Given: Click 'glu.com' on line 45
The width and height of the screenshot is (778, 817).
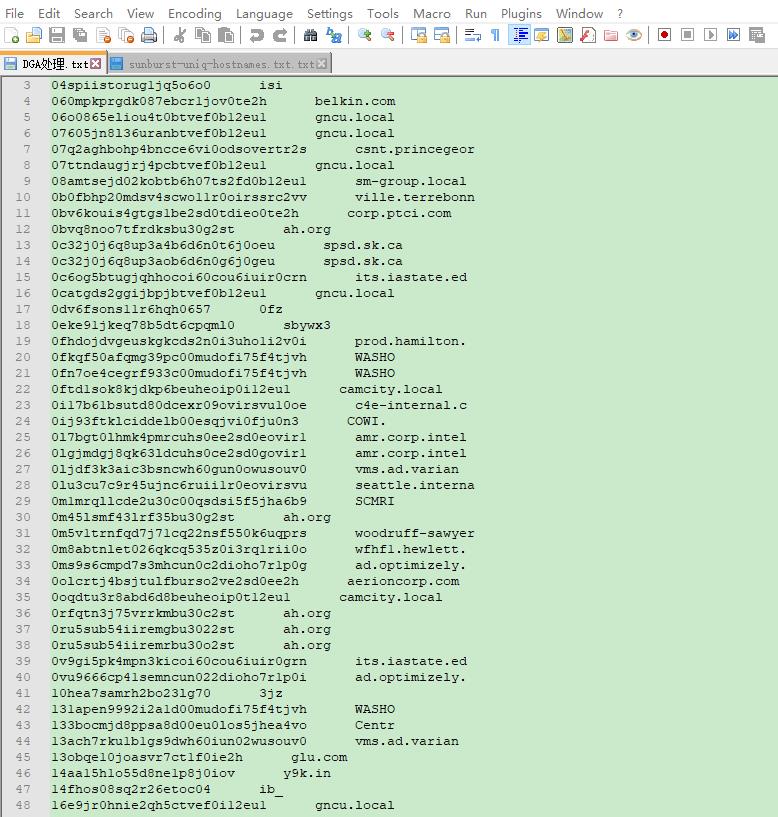Looking at the screenshot, I should coord(319,757).
